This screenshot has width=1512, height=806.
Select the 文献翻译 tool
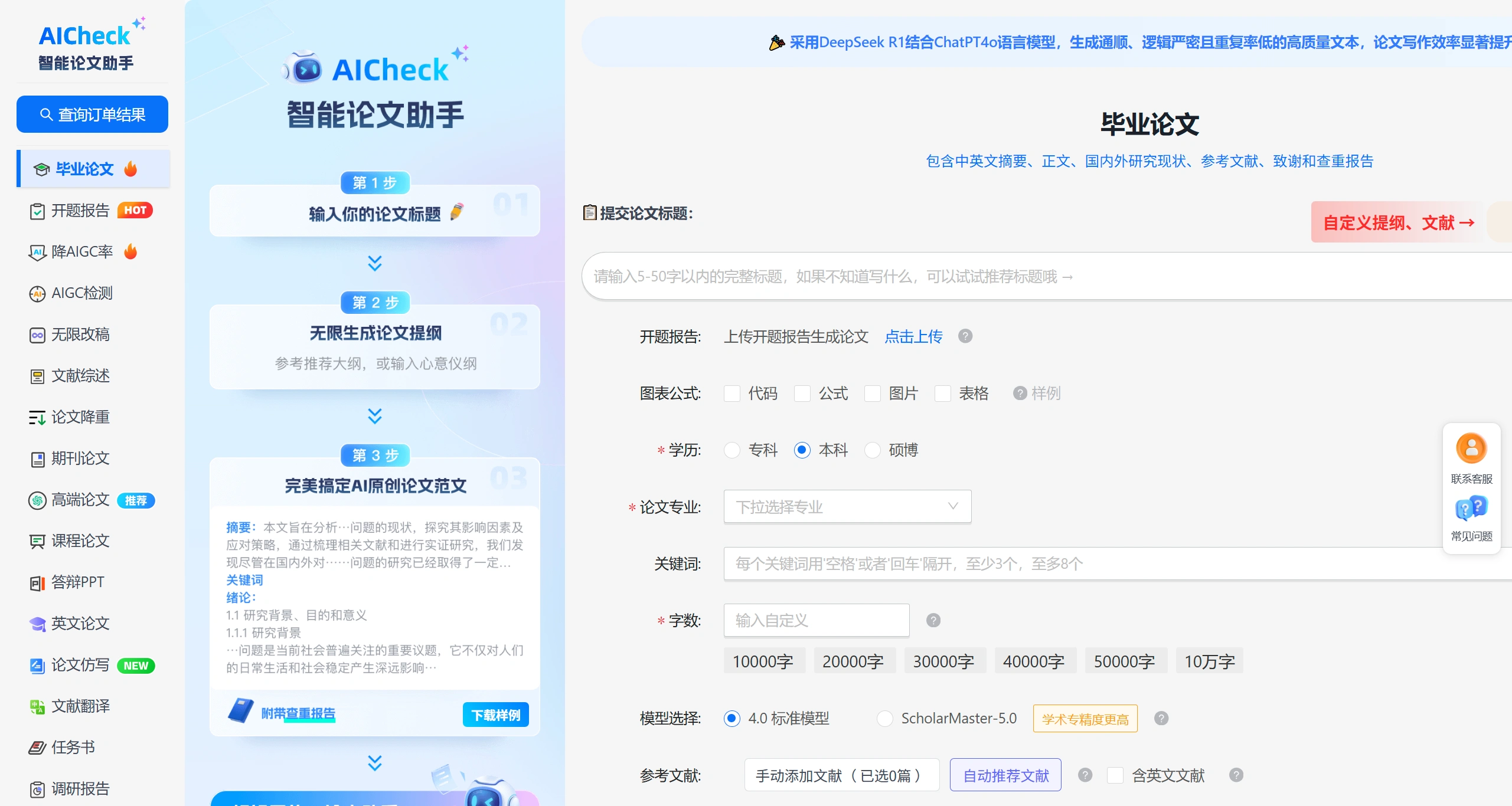[81, 706]
